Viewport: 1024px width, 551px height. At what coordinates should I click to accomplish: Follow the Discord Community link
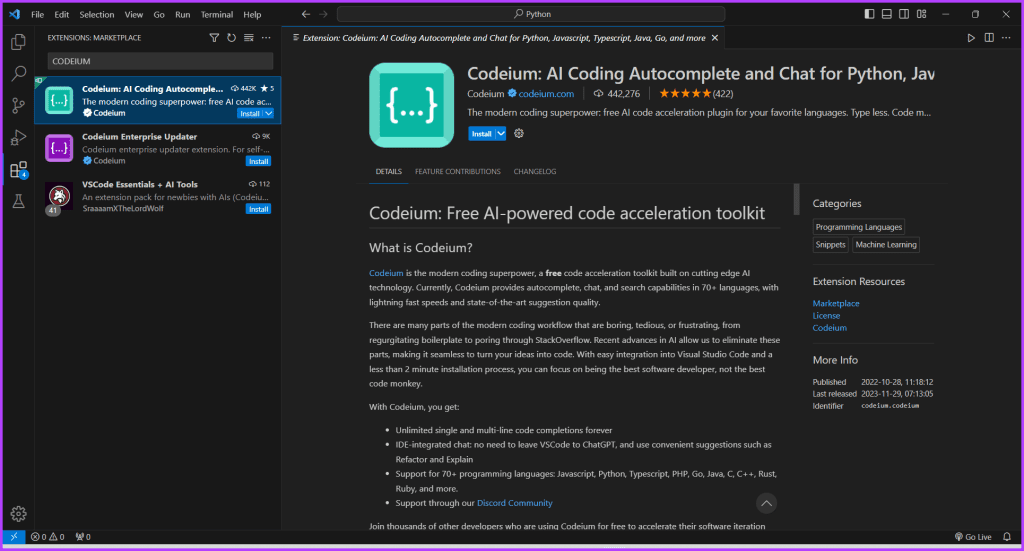(x=515, y=503)
